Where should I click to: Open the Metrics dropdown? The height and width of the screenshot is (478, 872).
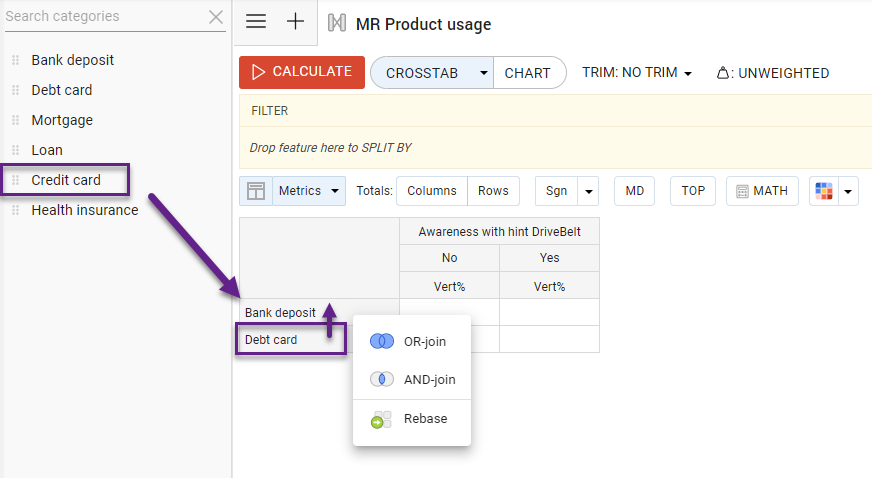pos(309,191)
